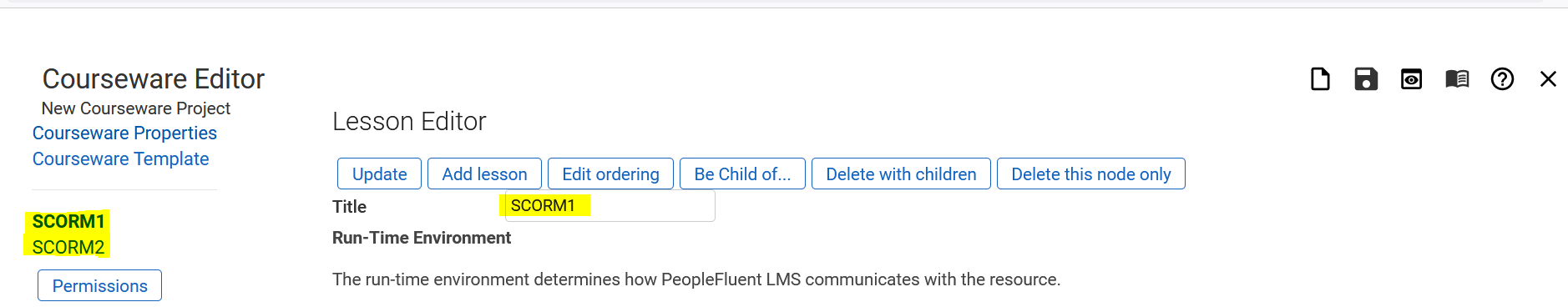Add a new lesson
1568x307 pixels.
pyautogui.click(x=484, y=174)
